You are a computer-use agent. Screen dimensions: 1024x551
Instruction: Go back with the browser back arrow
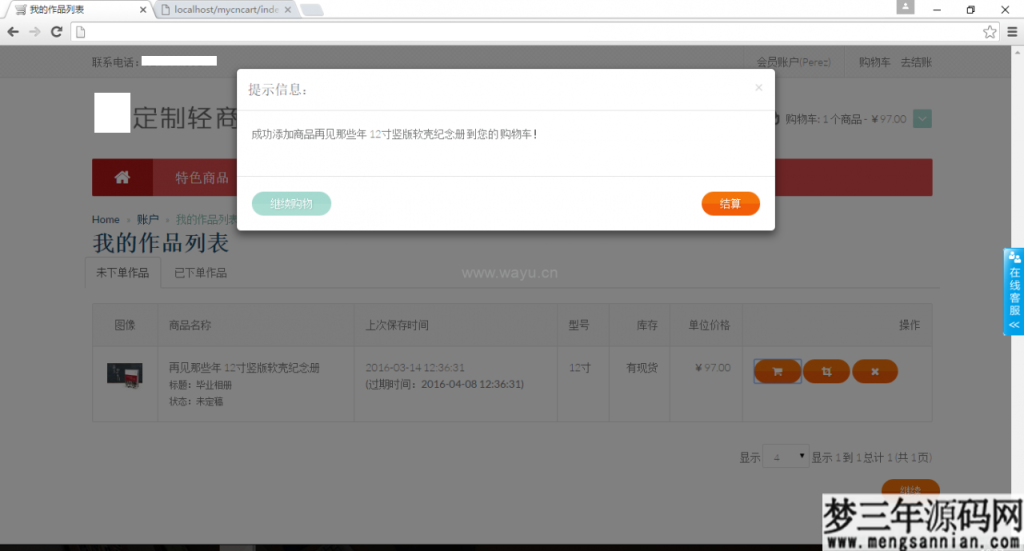tap(13, 31)
